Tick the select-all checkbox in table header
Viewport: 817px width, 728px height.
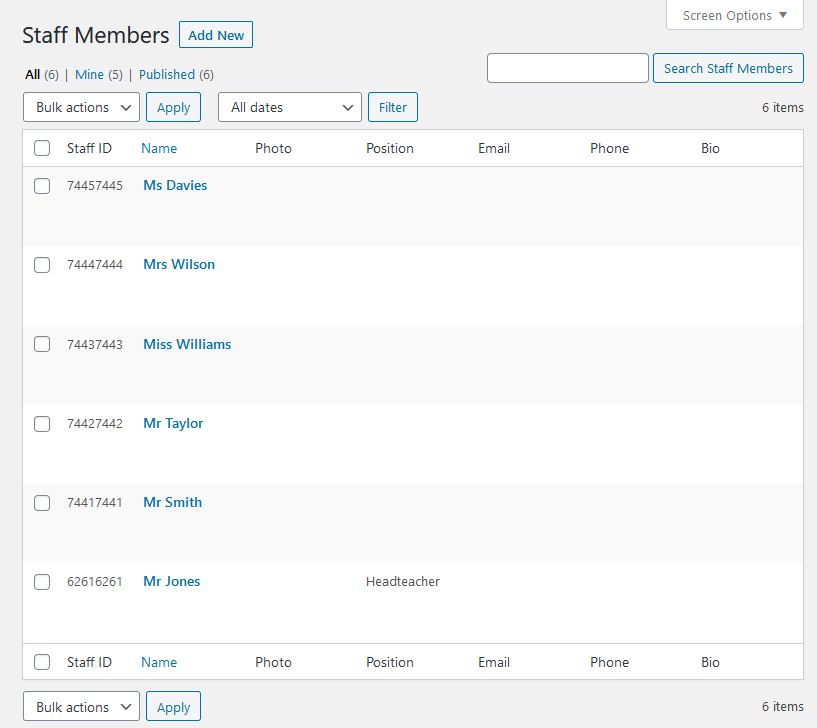(42, 148)
